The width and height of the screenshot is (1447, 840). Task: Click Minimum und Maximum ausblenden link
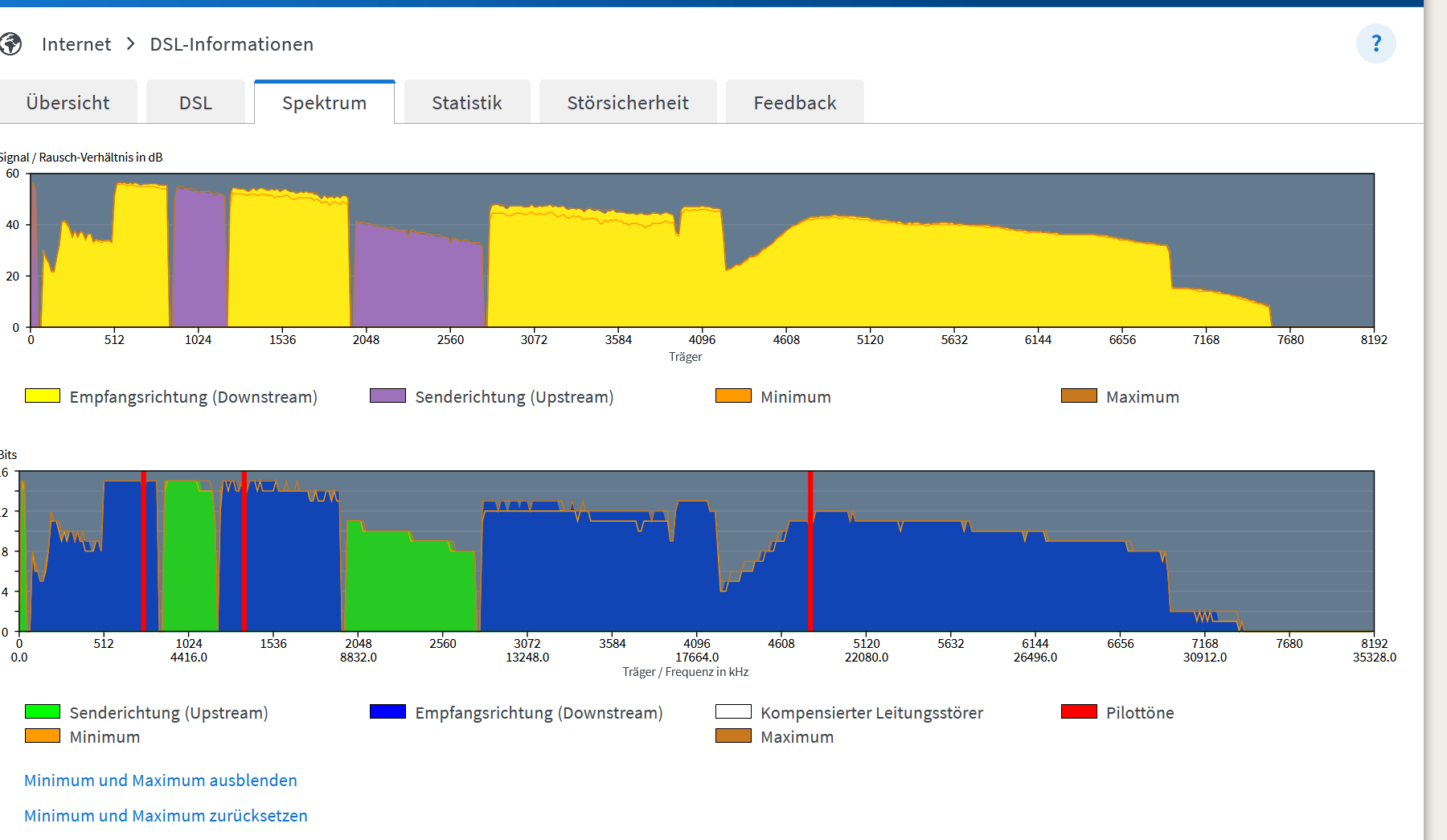click(x=161, y=781)
